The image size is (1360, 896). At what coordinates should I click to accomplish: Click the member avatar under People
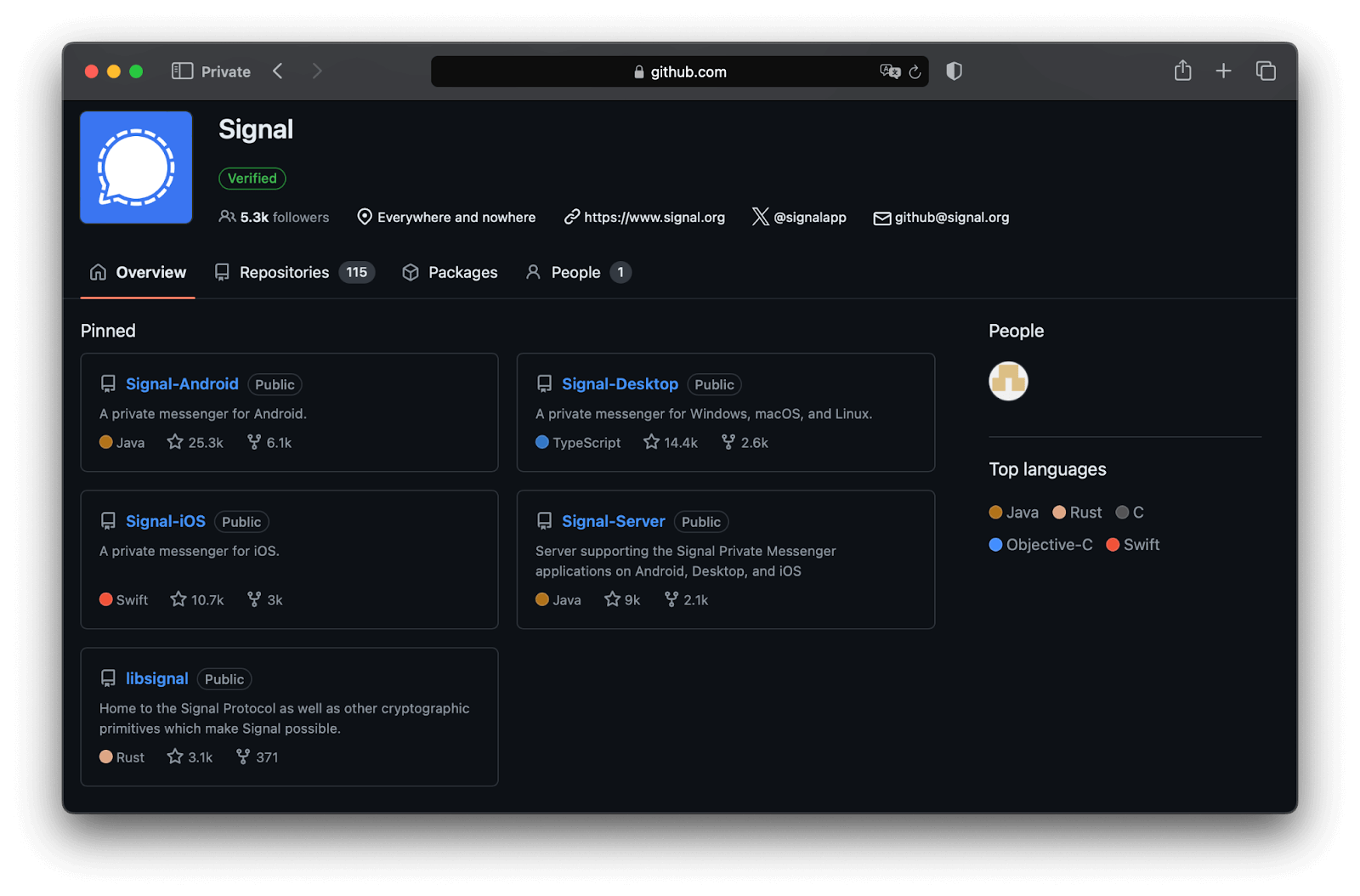(x=1008, y=381)
